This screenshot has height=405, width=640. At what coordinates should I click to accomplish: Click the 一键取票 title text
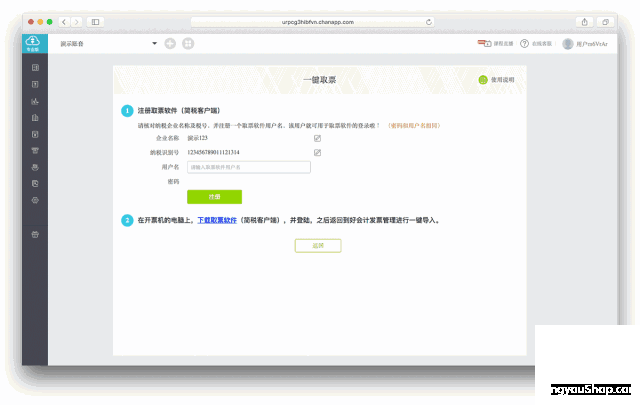320,80
